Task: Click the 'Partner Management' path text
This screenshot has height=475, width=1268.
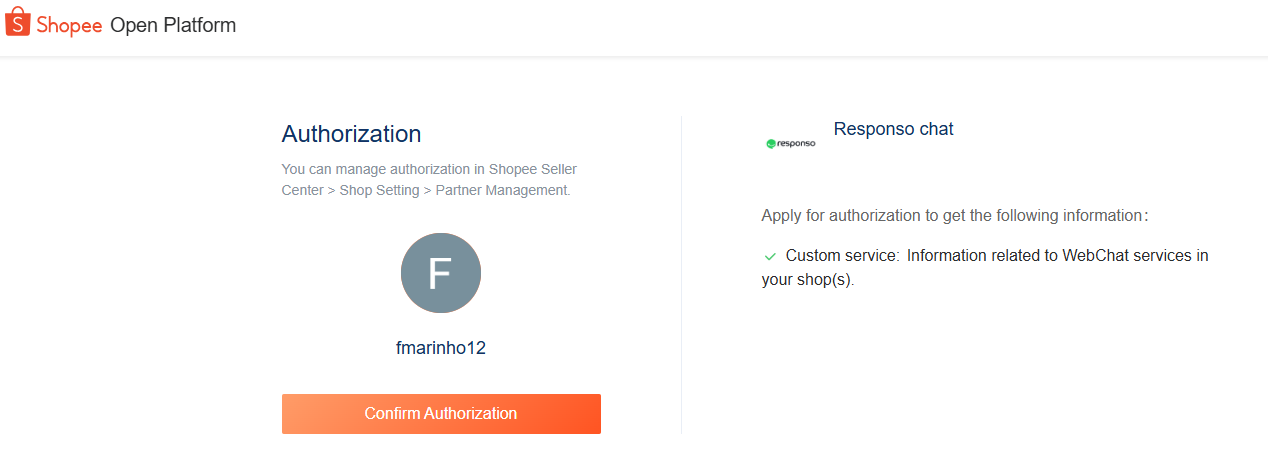Action: point(503,190)
